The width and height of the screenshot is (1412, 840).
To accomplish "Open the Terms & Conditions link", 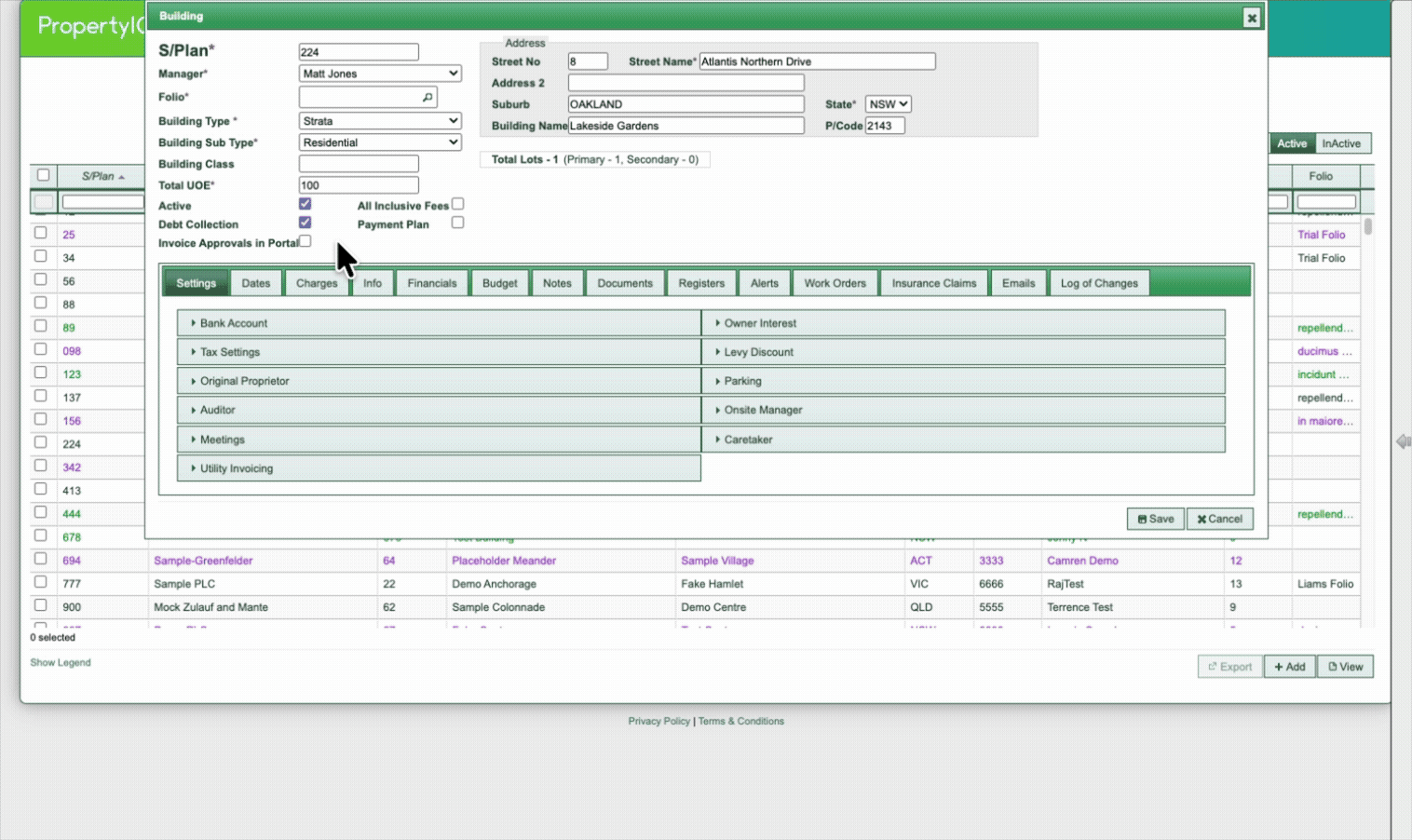I will tap(741, 721).
